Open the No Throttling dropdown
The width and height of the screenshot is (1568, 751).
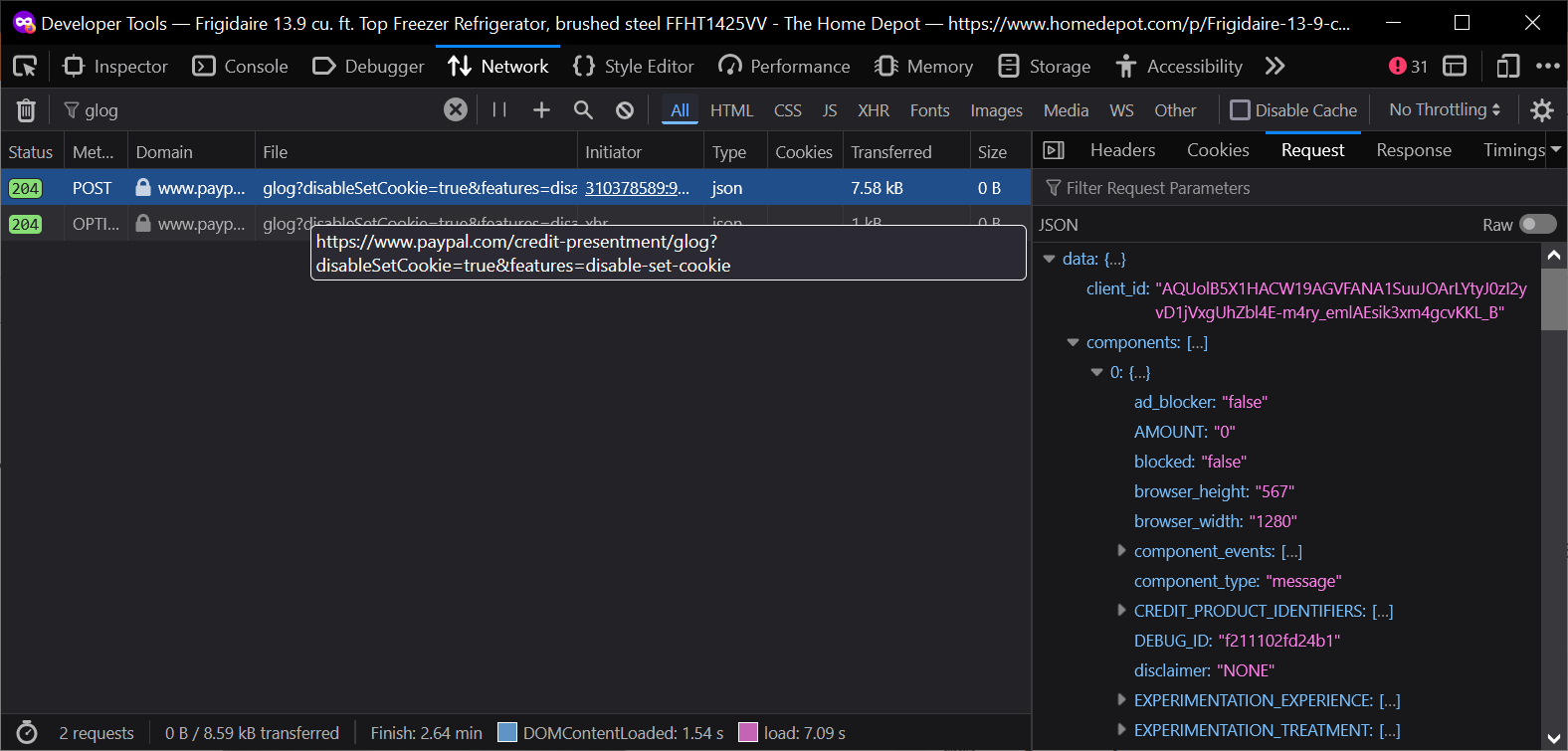[x=1445, y=109]
